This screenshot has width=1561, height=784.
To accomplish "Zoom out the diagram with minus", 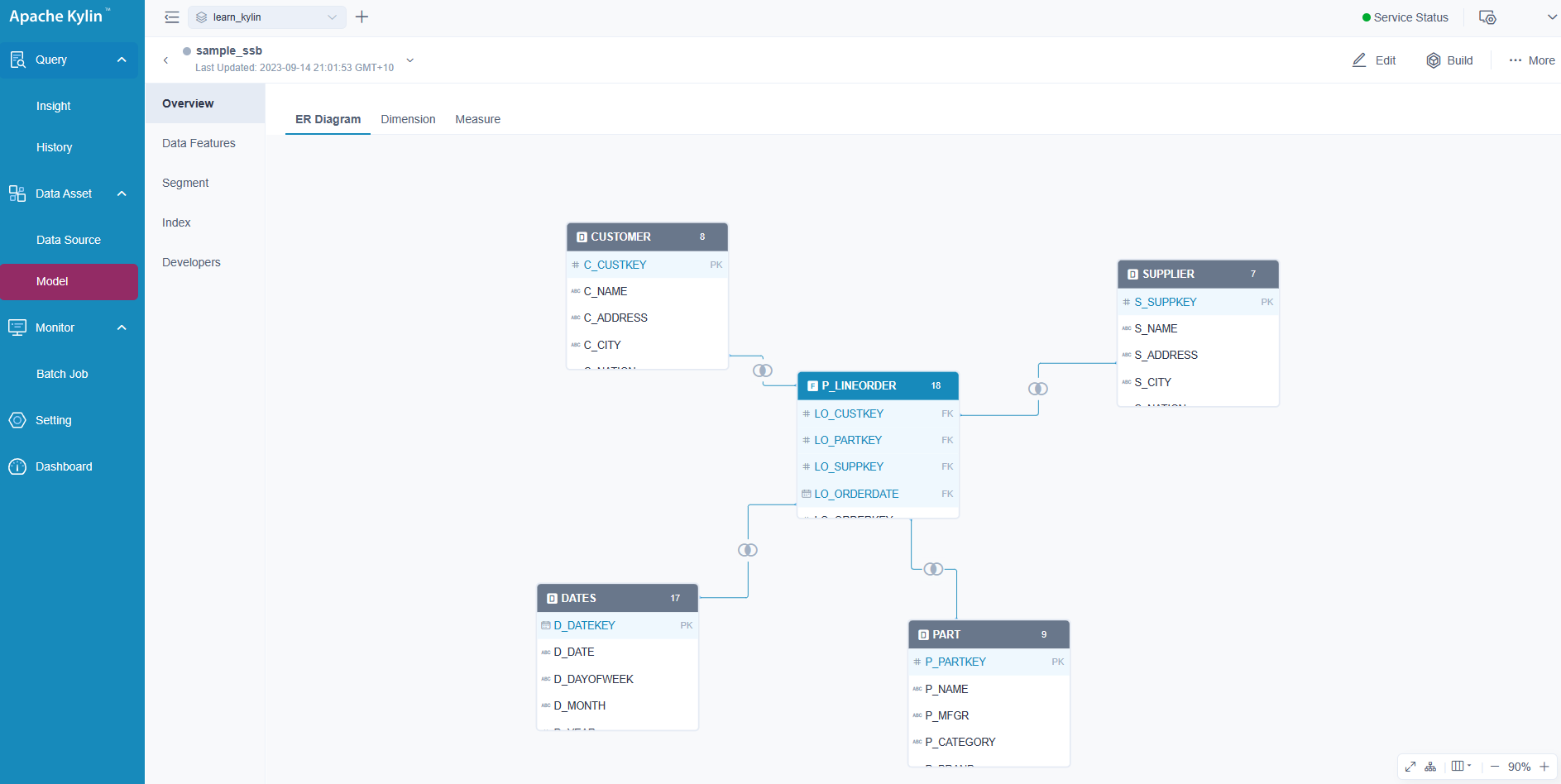I will [x=1495, y=767].
